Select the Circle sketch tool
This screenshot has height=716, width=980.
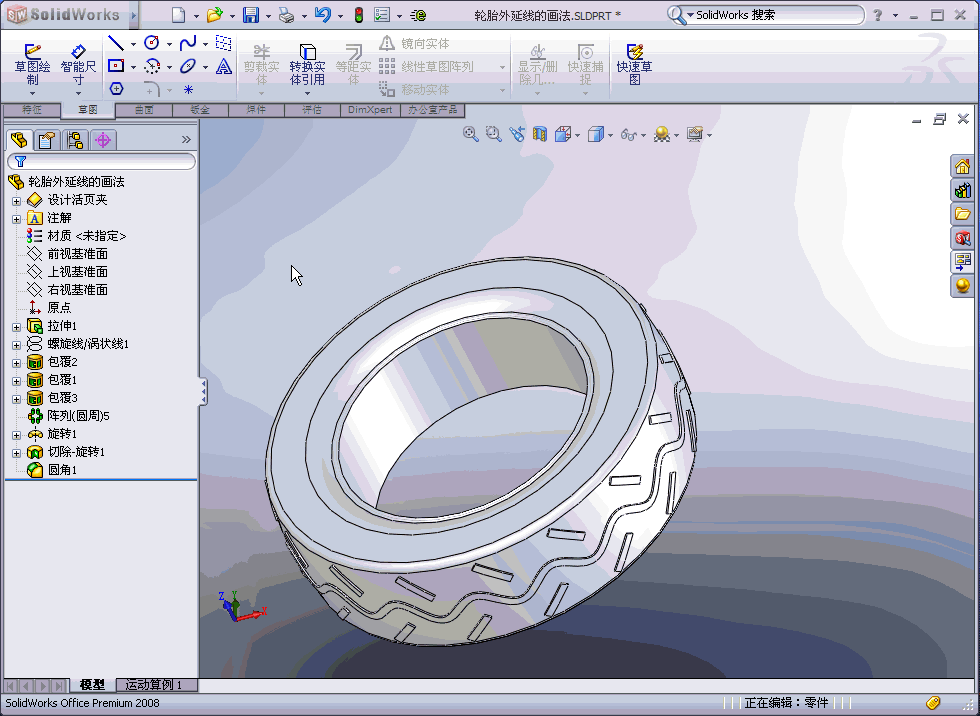click(151, 42)
